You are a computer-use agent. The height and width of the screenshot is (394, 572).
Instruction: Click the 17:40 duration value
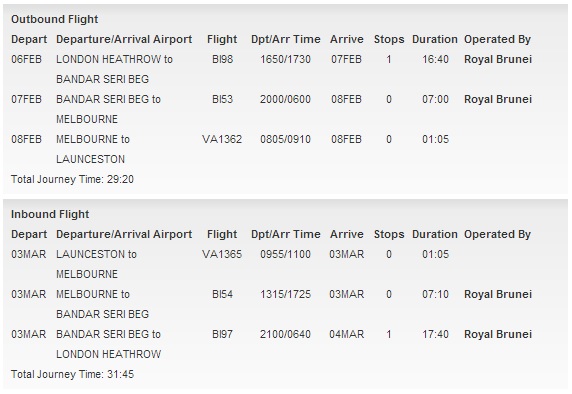click(435, 335)
